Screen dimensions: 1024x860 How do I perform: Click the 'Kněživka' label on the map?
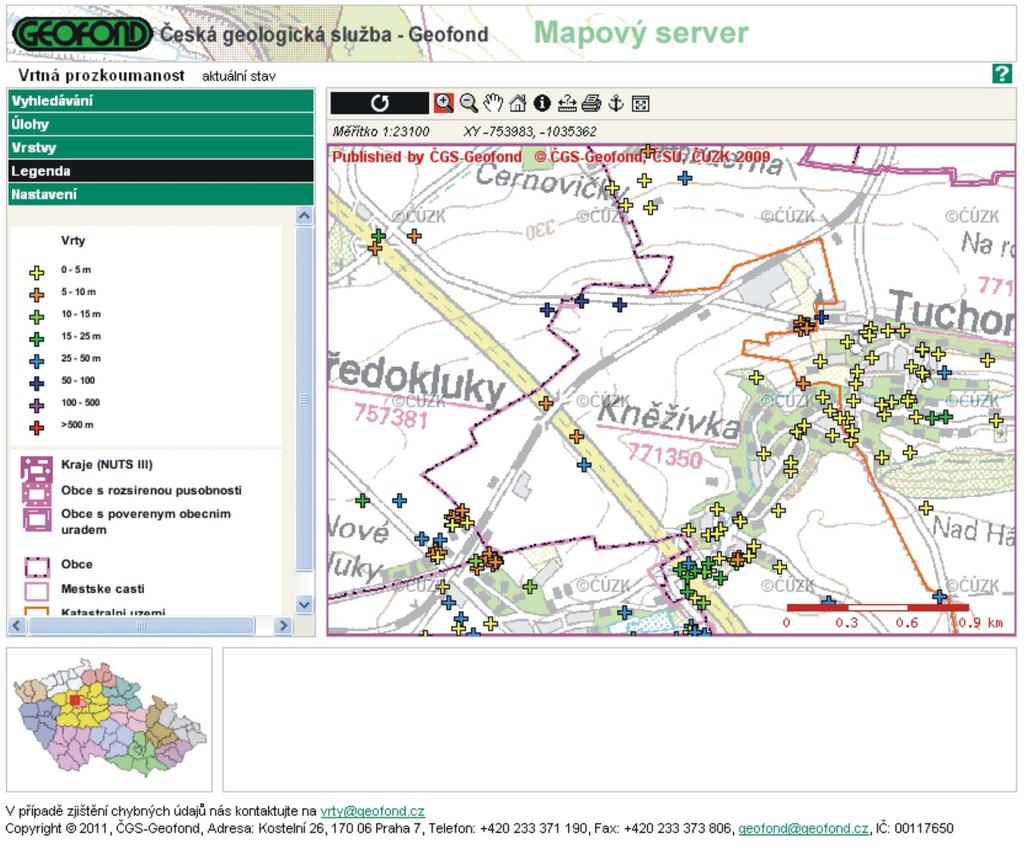(x=669, y=418)
